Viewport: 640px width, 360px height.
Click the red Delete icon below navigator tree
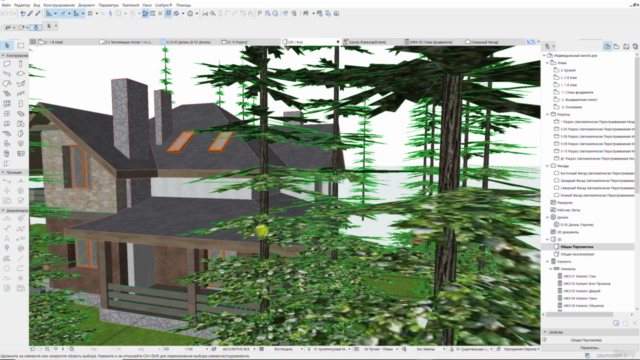[635, 323]
